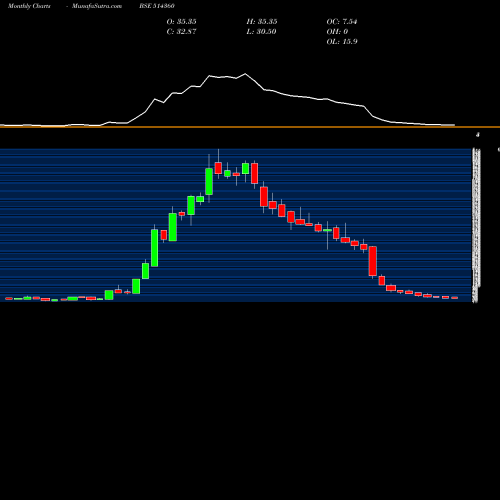Screen dimensions: 500x500
Task: Click the OH: 0 value
Action: tap(337, 32)
